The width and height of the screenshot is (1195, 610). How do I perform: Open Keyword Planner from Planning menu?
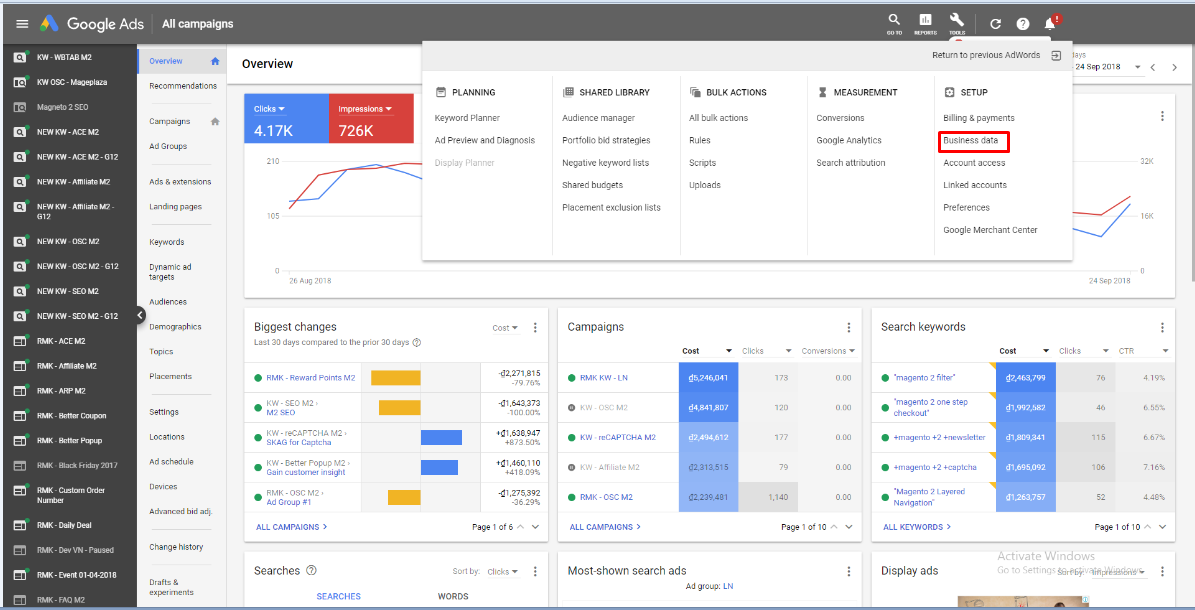coord(467,118)
